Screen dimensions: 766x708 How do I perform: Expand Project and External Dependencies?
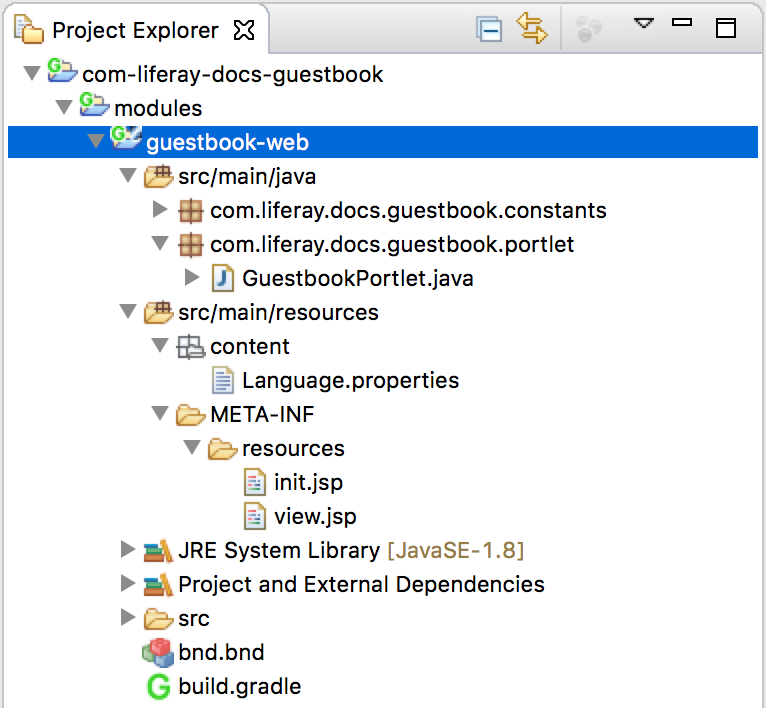click(128, 583)
